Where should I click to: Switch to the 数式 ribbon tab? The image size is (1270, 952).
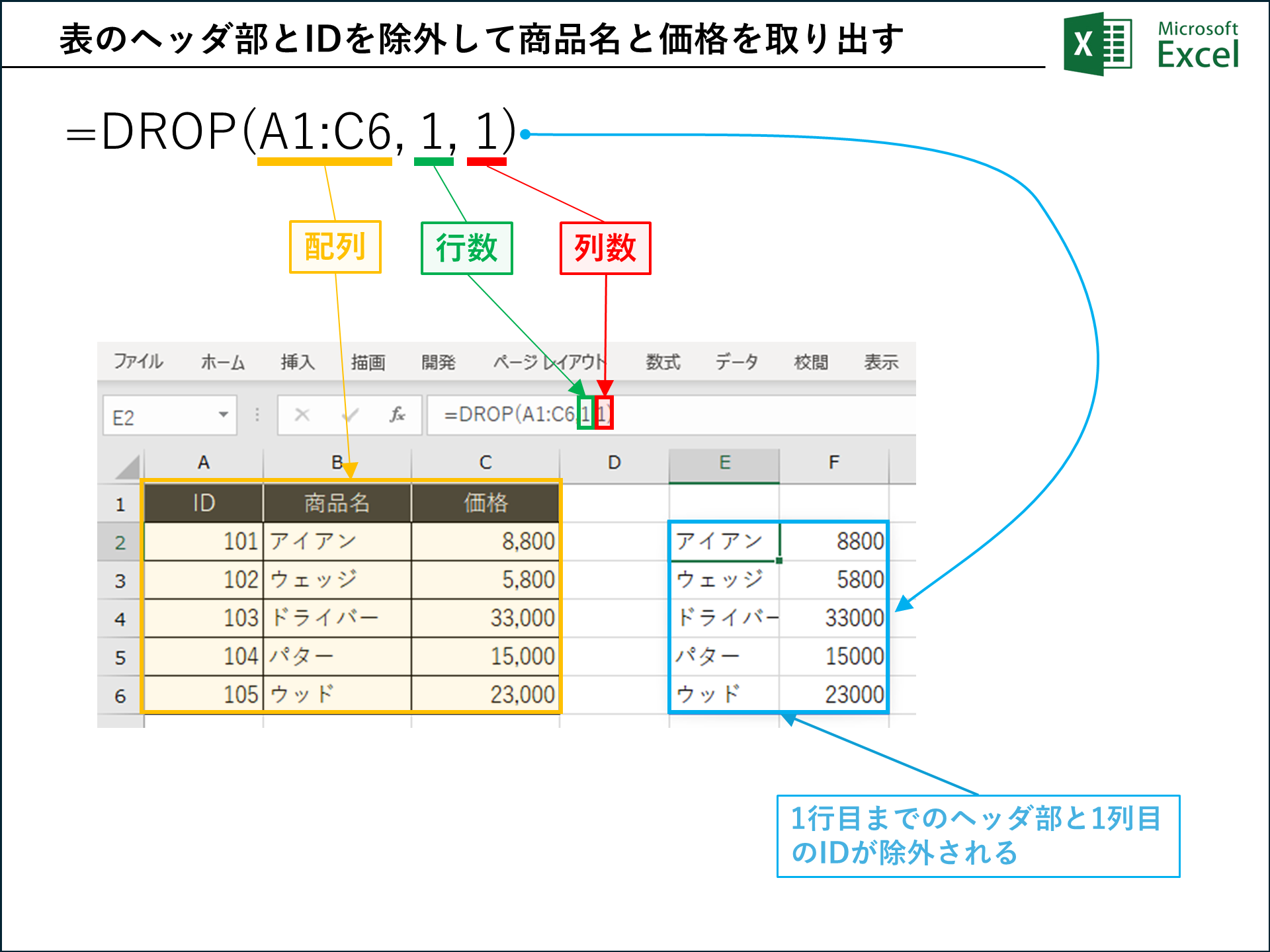[663, 362]
